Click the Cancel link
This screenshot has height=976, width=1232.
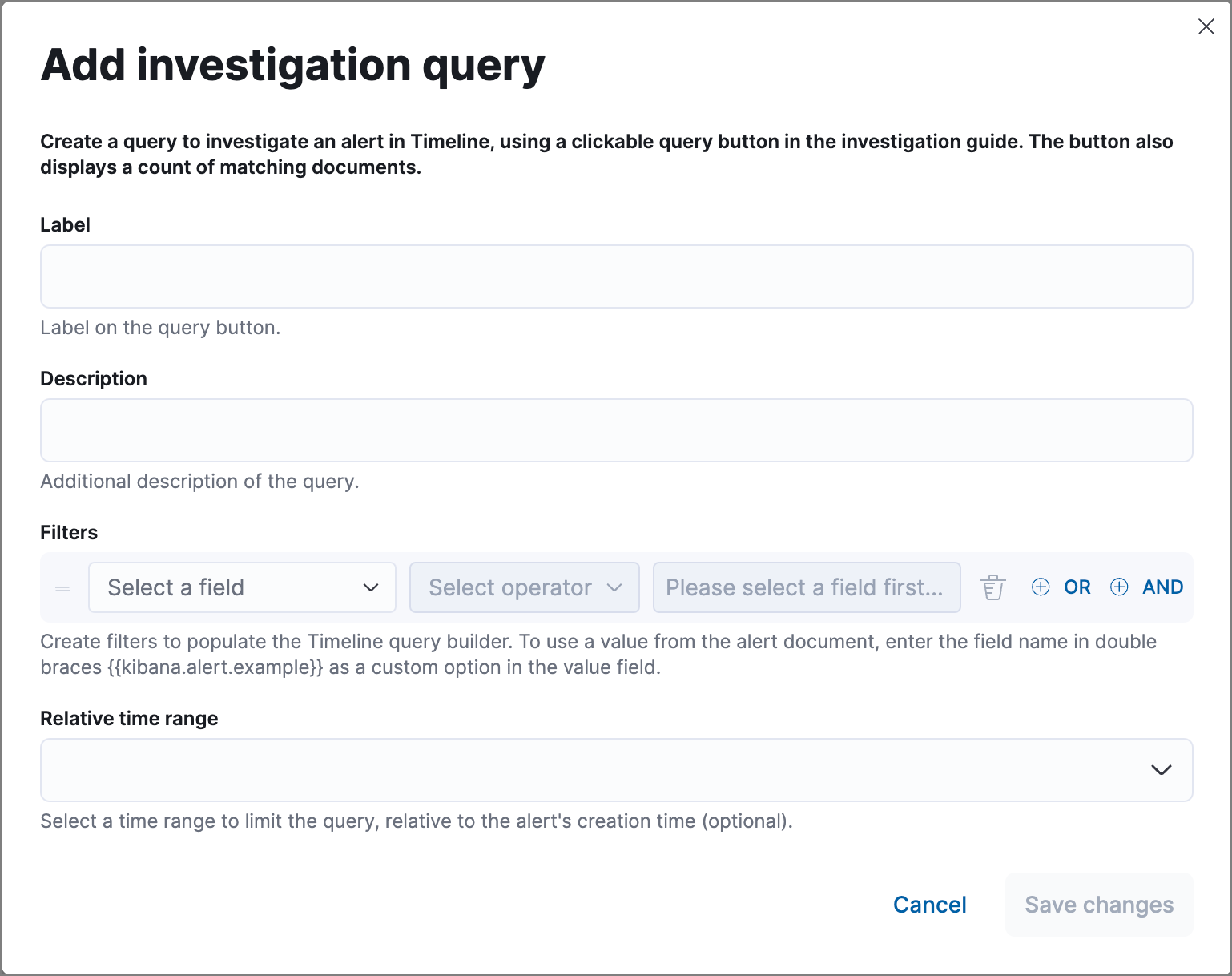(929, 905)
